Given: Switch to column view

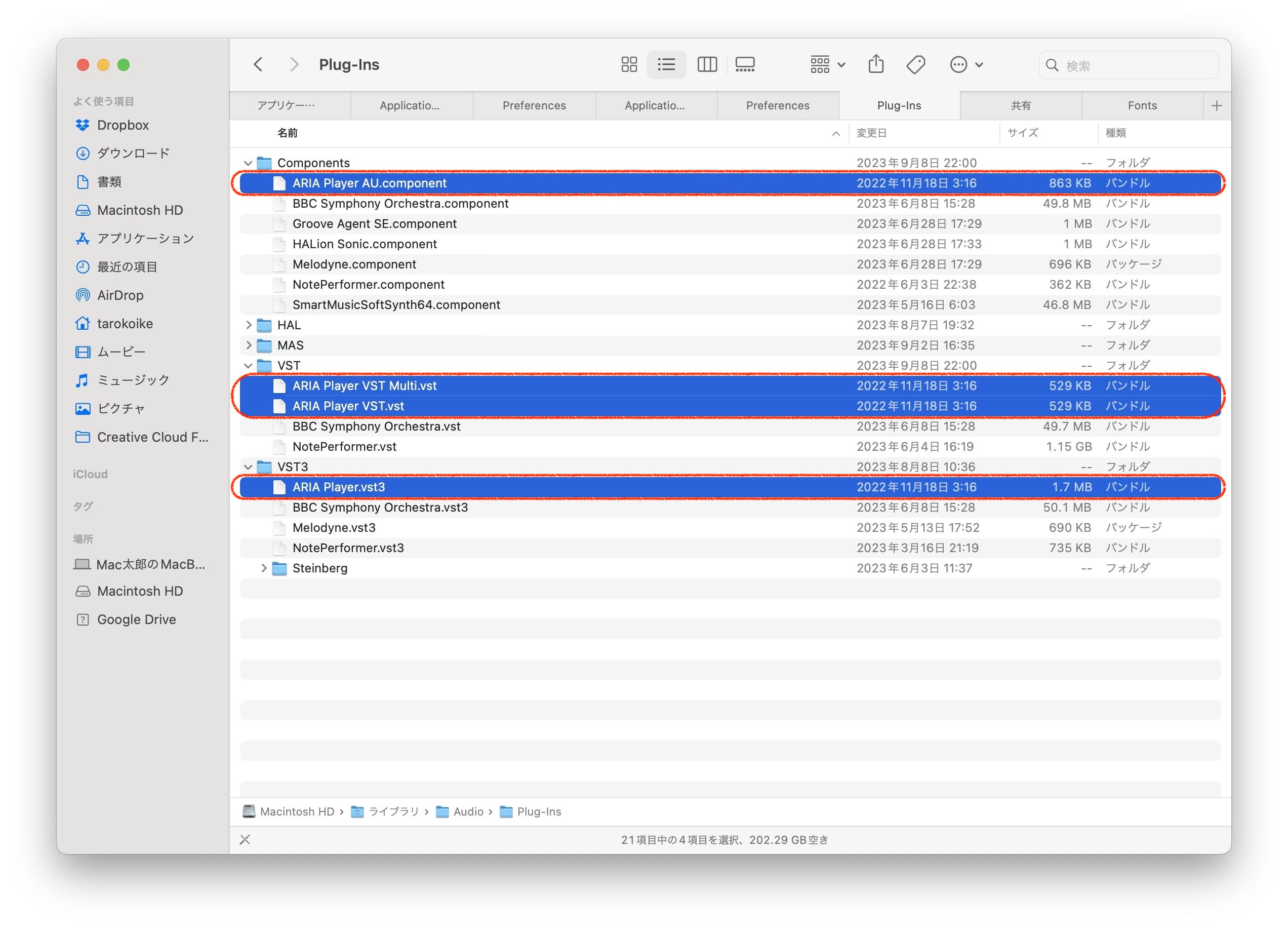Looking at the screenshot, I should coord(707,64).
